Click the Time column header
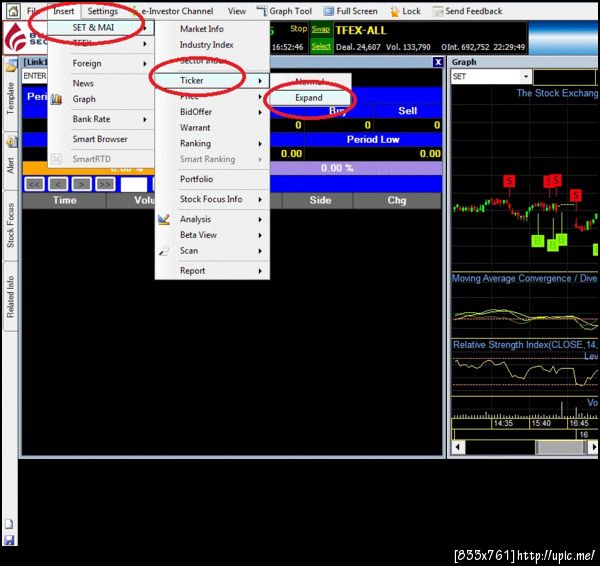Viewport: 600px width, 566px height. pyautogui.click(x=64, y=200)
